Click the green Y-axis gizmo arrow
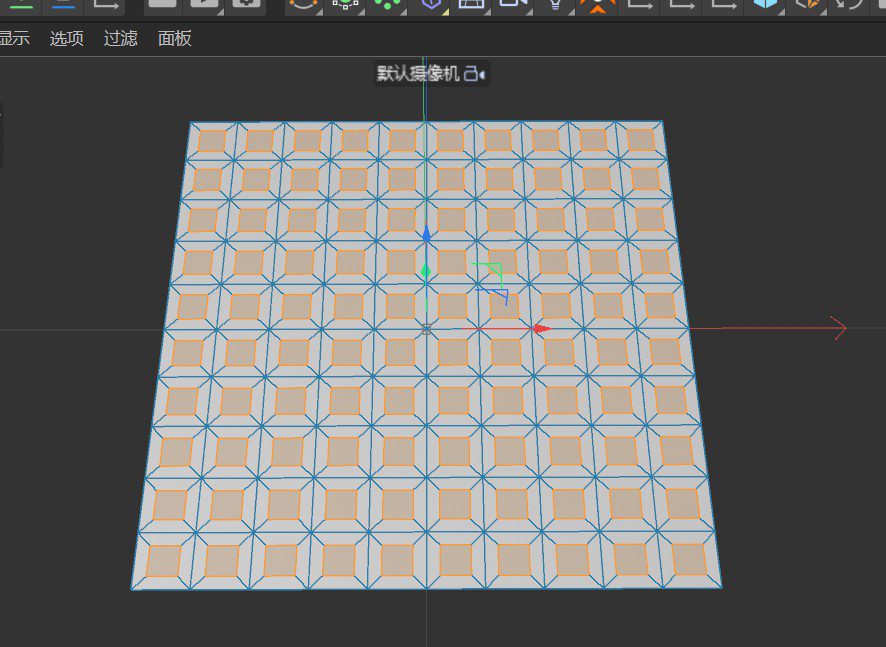 click(x=426, y=271)
